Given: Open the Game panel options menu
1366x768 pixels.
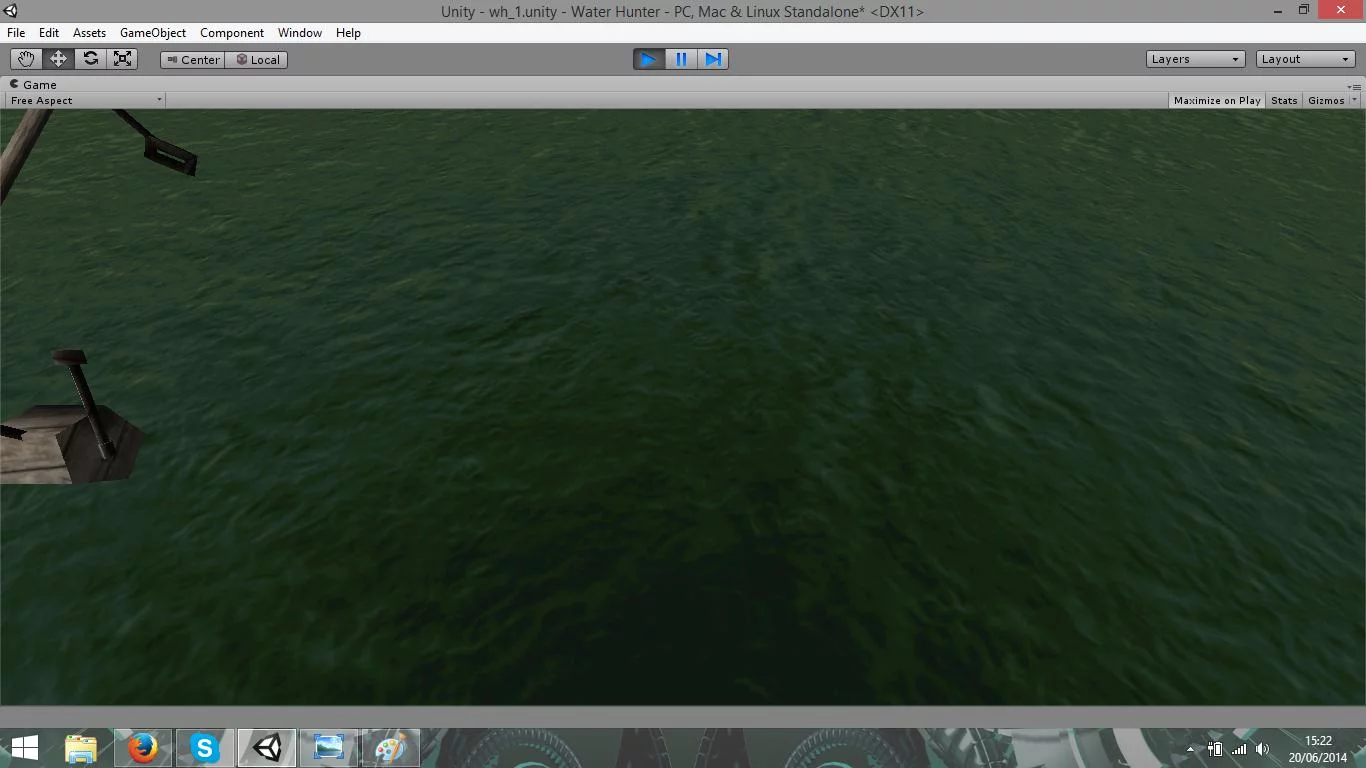Looking at the screenshot, I should [x=1353, y=86].
